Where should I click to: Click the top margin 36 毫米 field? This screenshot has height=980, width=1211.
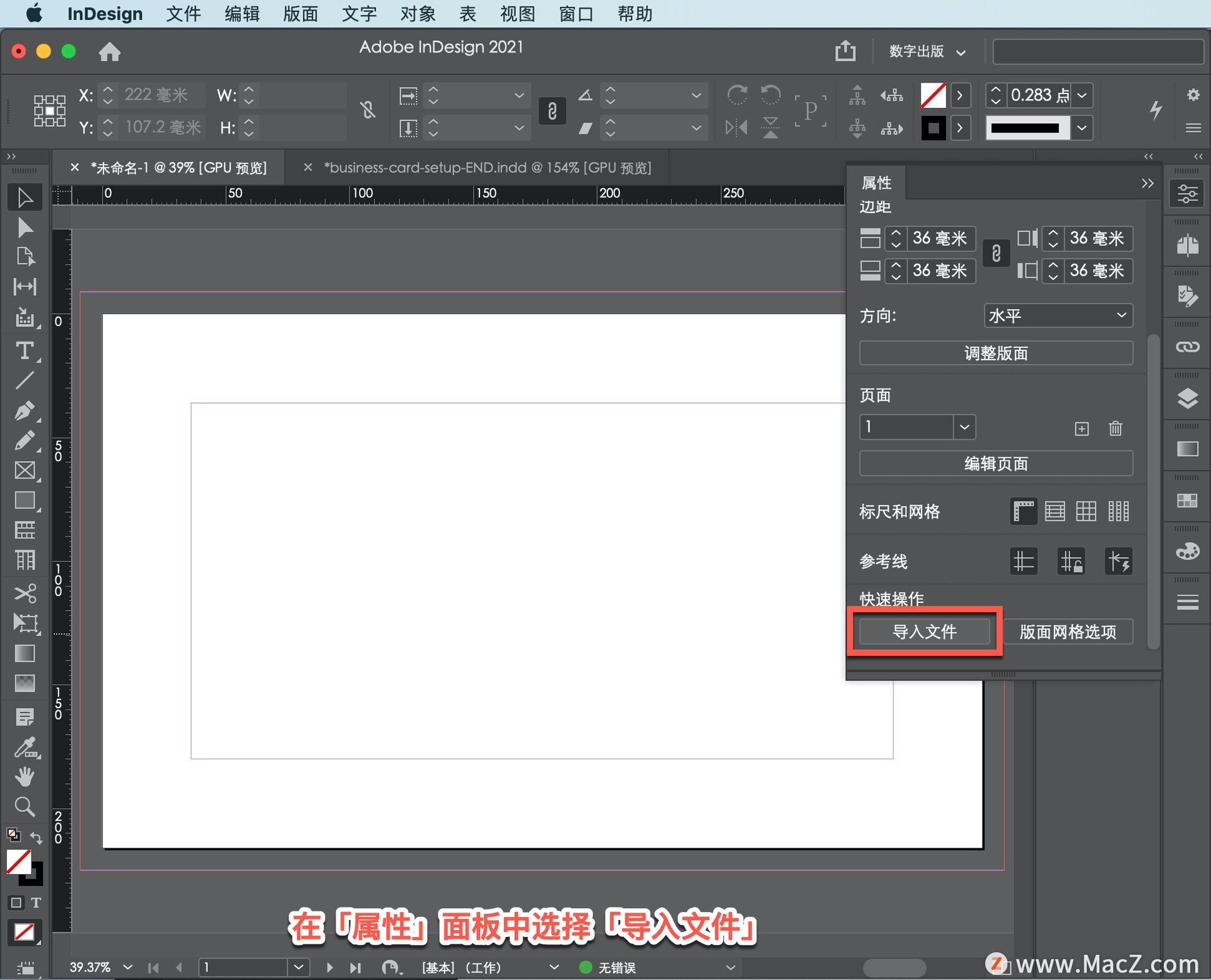pos(940,238)
